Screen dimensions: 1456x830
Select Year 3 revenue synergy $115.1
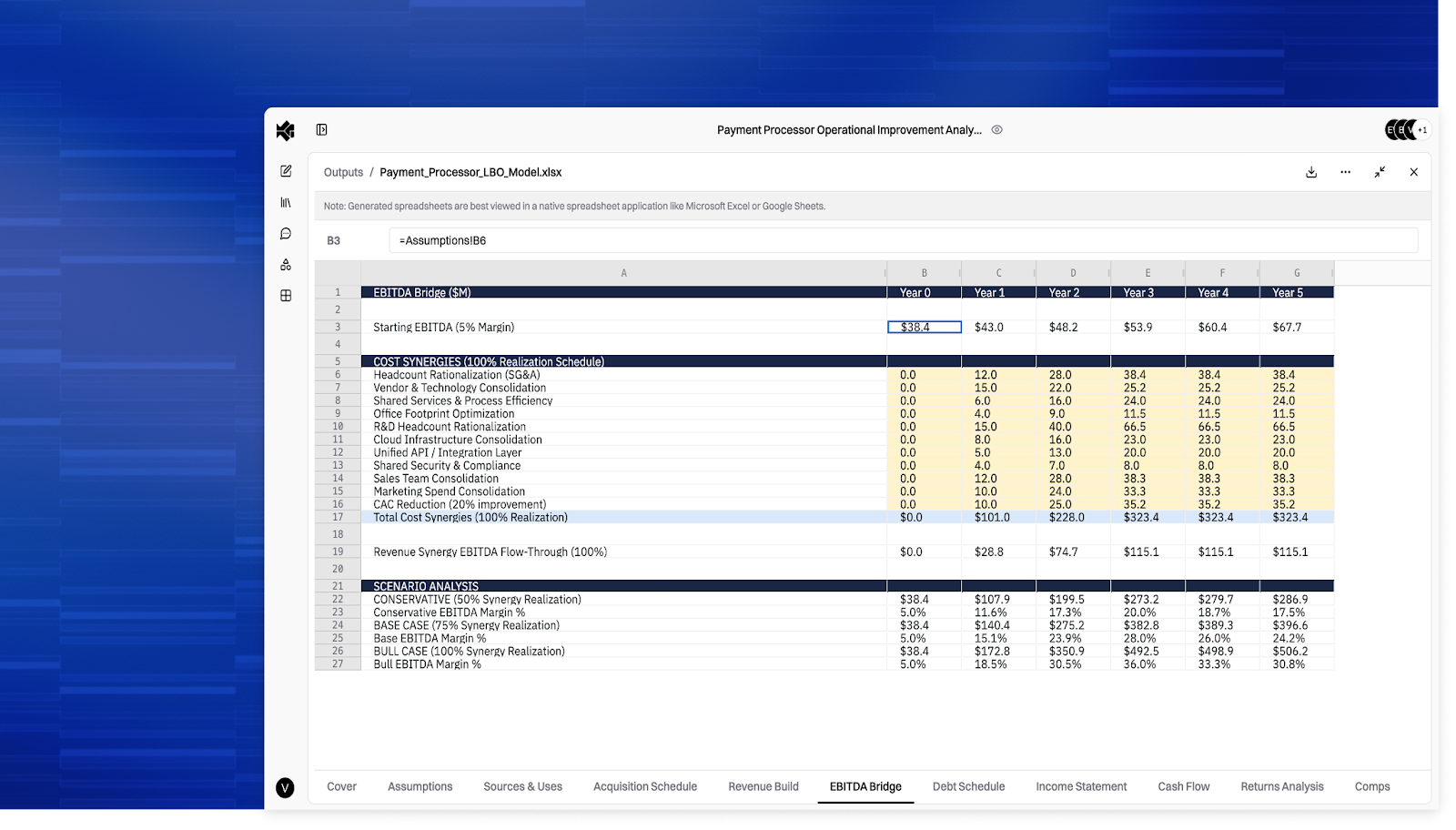pyautogui.click(x=1148, y=552)
